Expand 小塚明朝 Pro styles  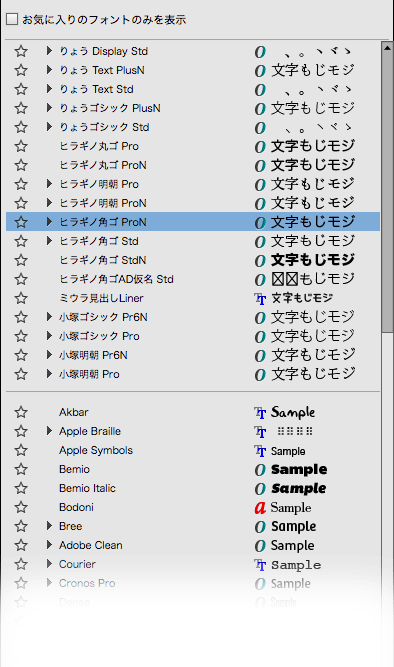49,374
